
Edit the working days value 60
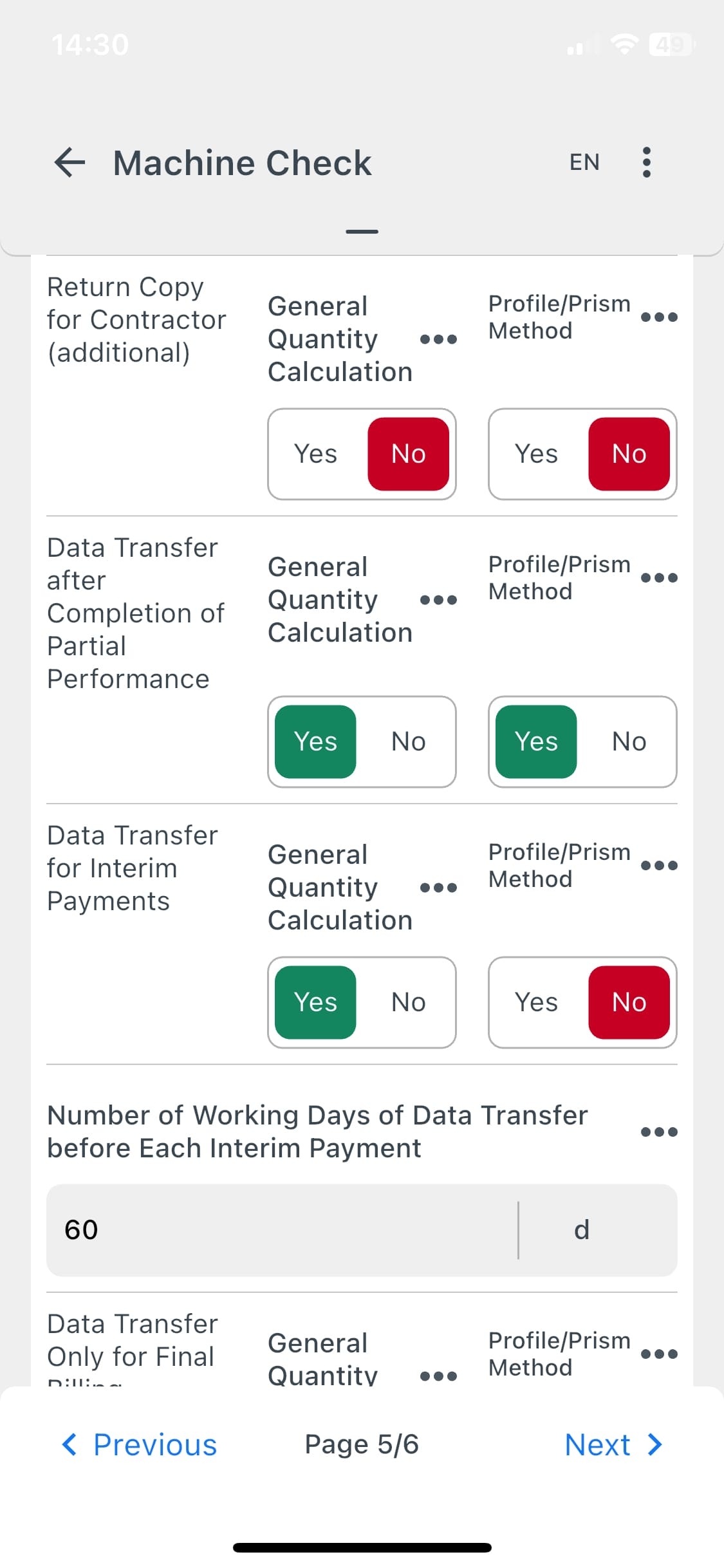tap(281, 1230)
